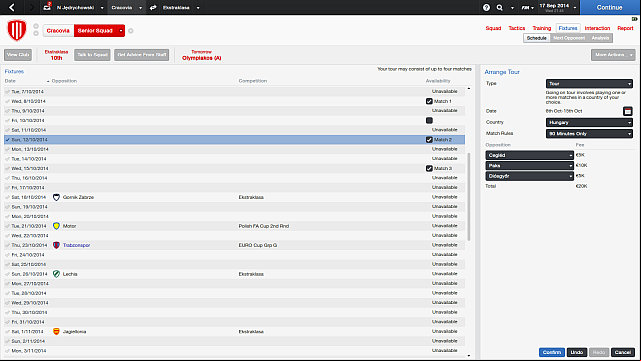The height and width of the screenshot is (361, 641).
Task: Open the search magnifier icon
Action: coord(500,7)
